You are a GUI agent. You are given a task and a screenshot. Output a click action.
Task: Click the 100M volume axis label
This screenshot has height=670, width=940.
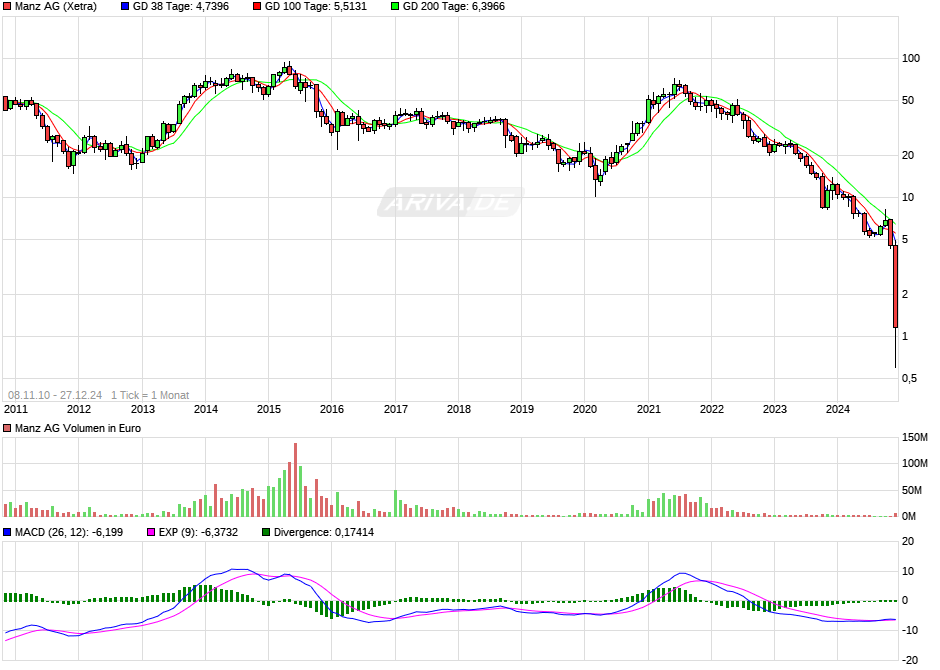[915, 464]
